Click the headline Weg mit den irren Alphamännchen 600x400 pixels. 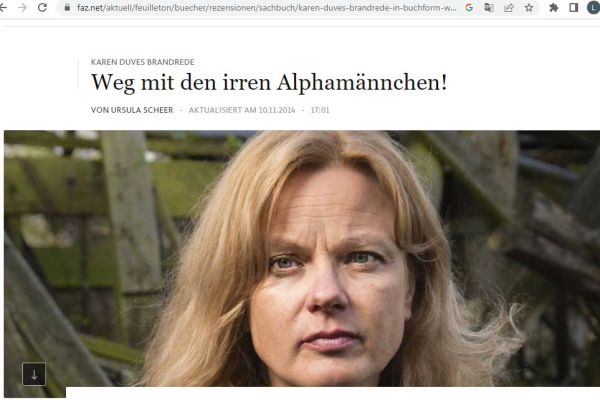pyautogui.click(x=269, y=82)
